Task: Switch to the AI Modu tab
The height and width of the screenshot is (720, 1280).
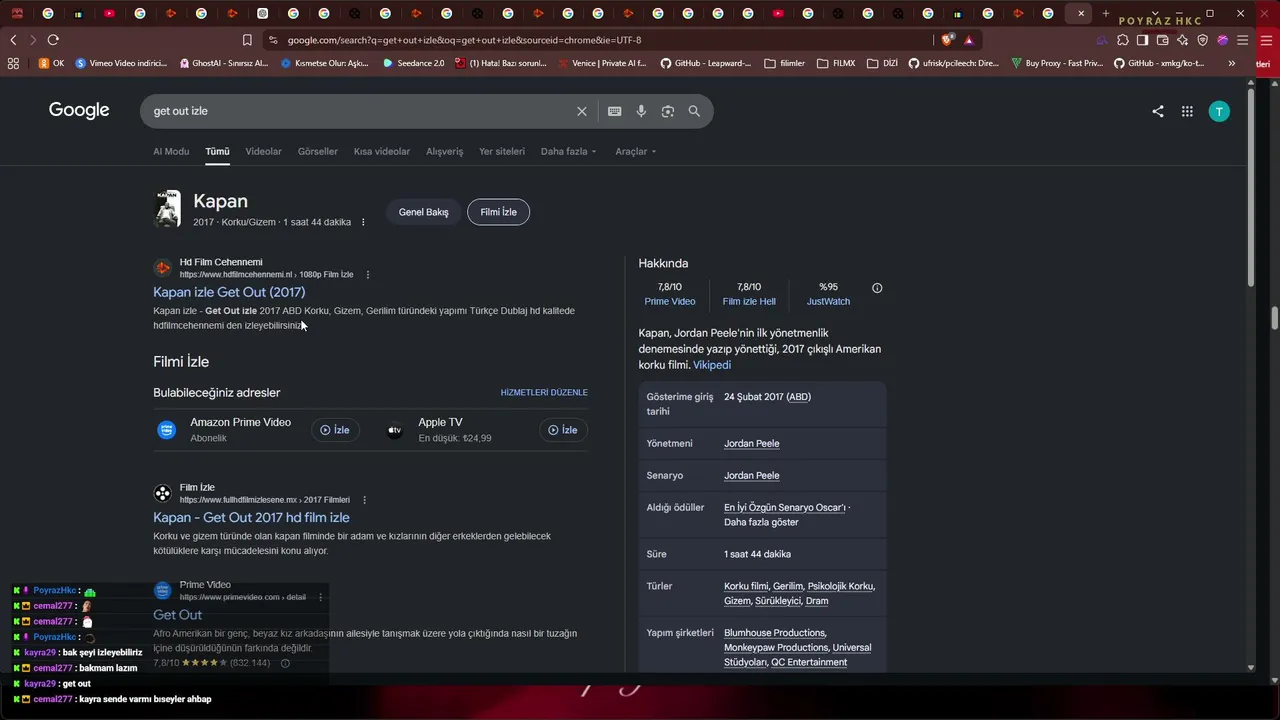Action: pos(171,152)
